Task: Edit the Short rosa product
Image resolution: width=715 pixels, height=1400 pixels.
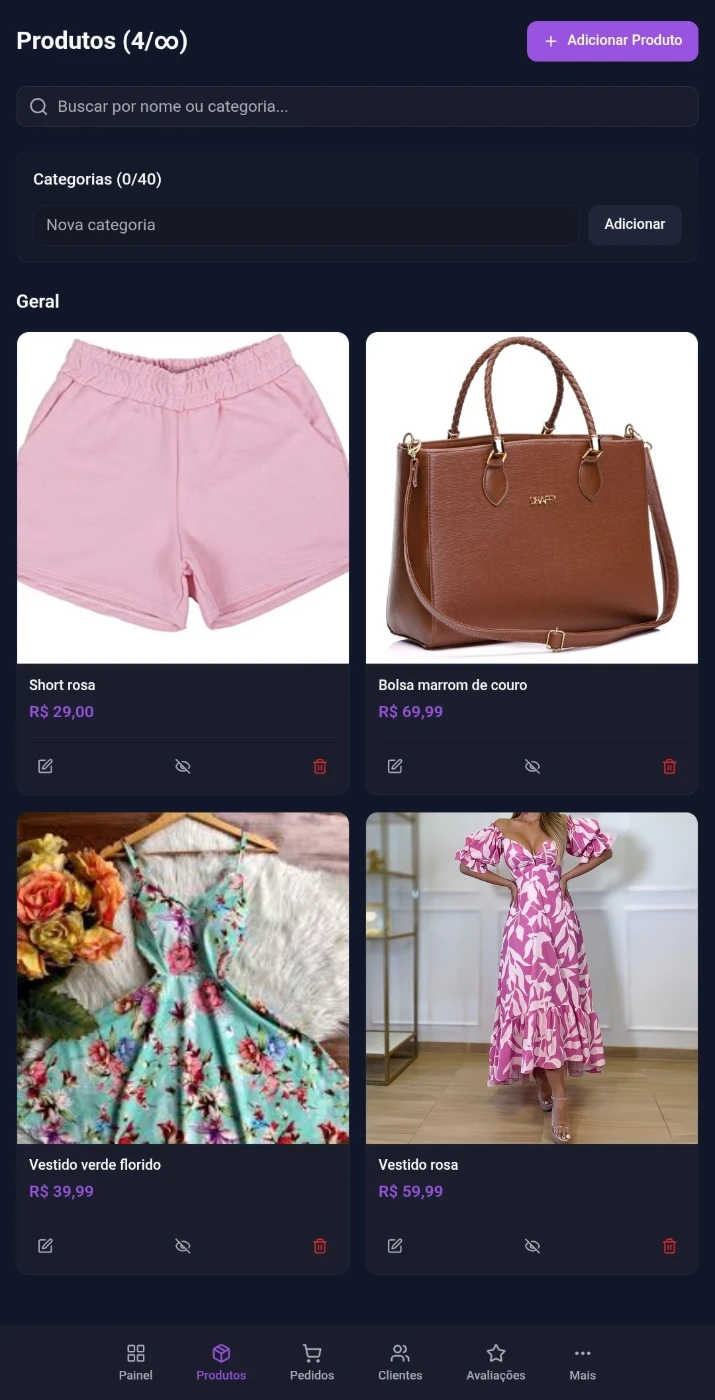Action: [45, 766]
